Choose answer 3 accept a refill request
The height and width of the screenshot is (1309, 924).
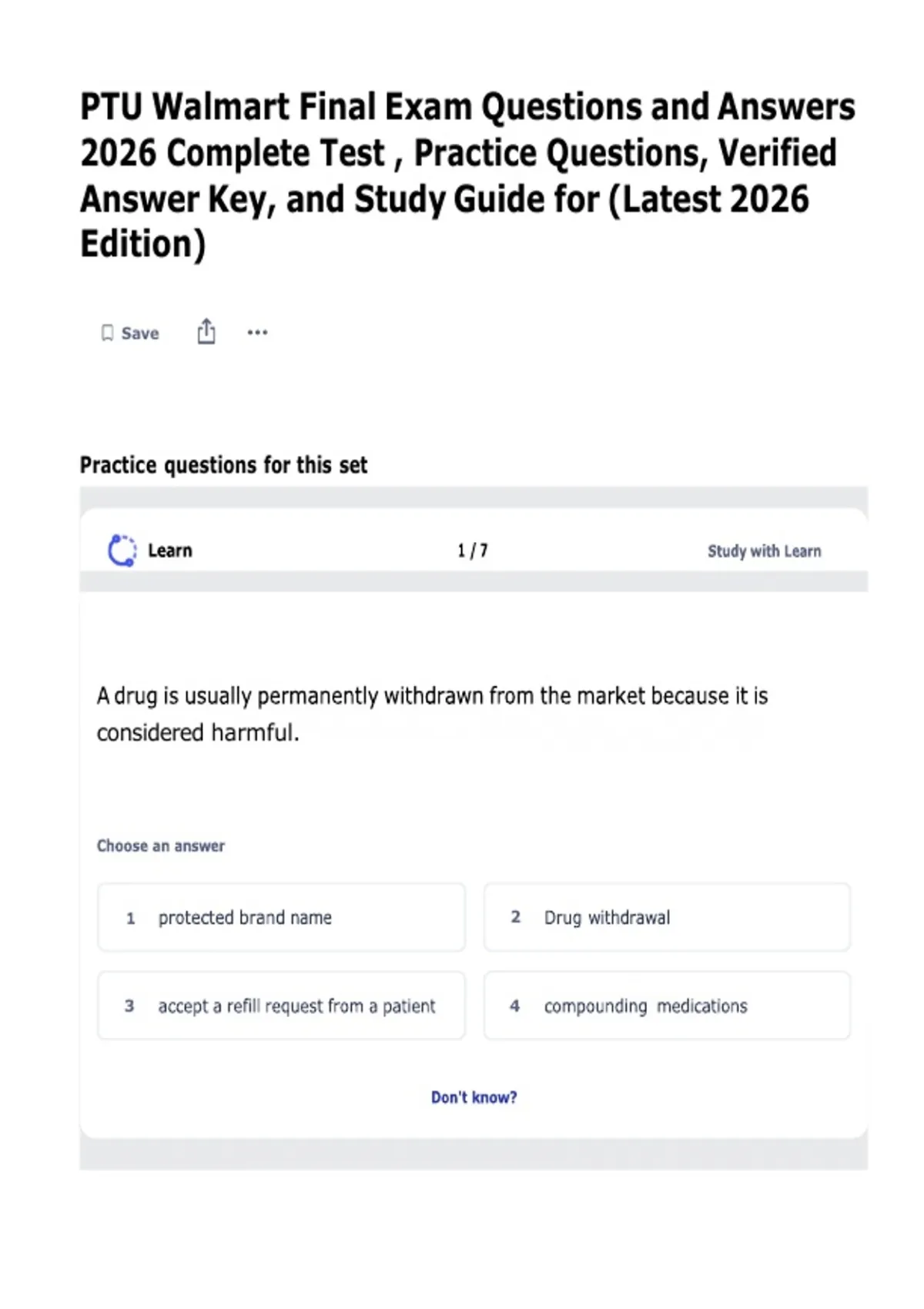tap(281, 1006)
